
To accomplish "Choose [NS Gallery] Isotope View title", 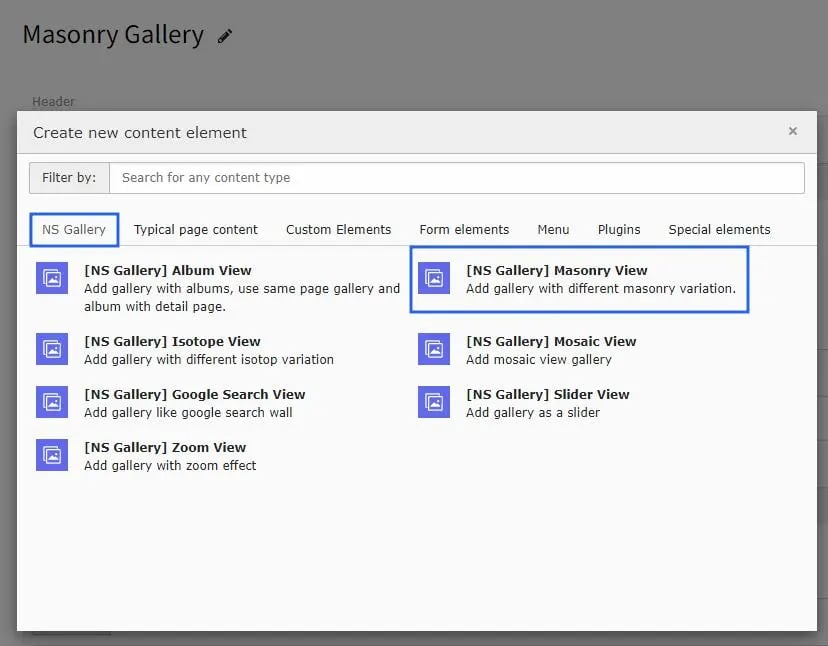I will pos(172,342).
